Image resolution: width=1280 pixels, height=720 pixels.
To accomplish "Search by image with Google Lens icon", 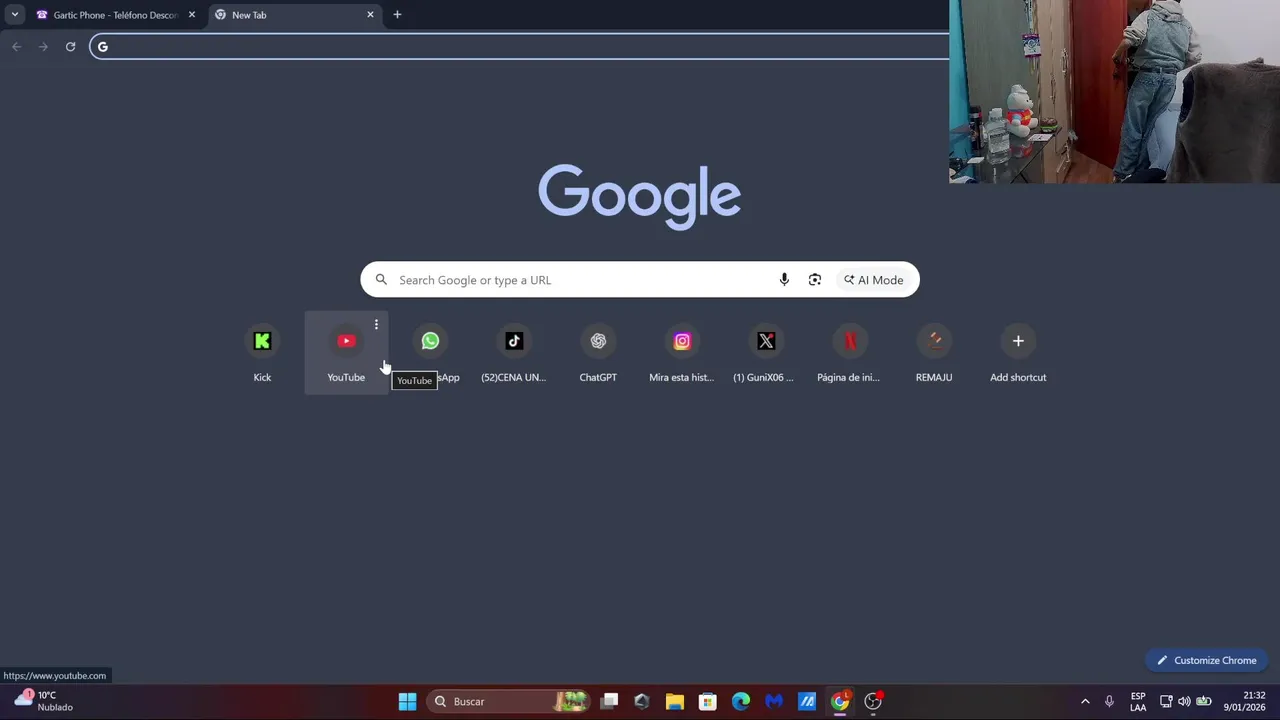I will point(815,280).
